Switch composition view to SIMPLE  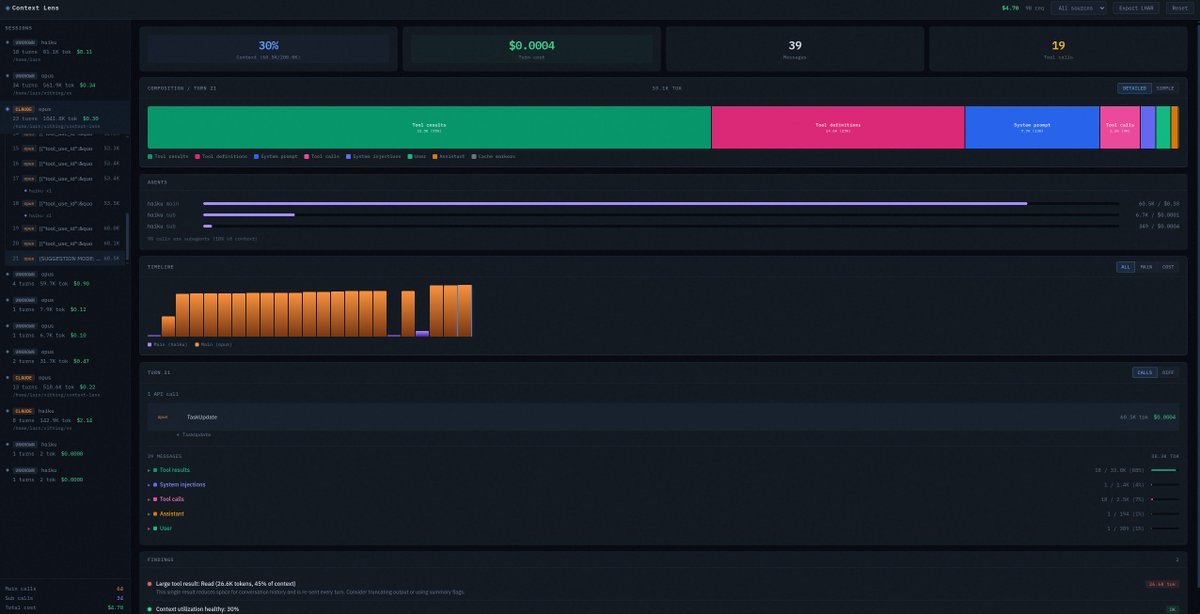(1165, 87)
